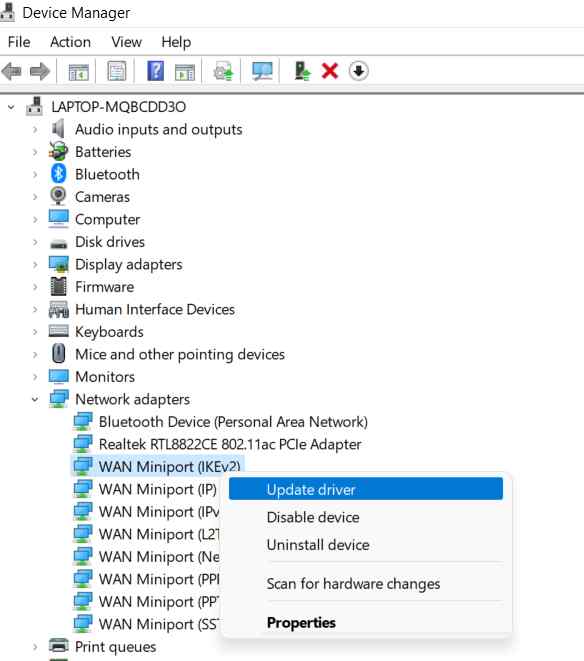Click the red X Uninstall device icon
This screenshot has height=661, width=584.
tap(330, 71)
